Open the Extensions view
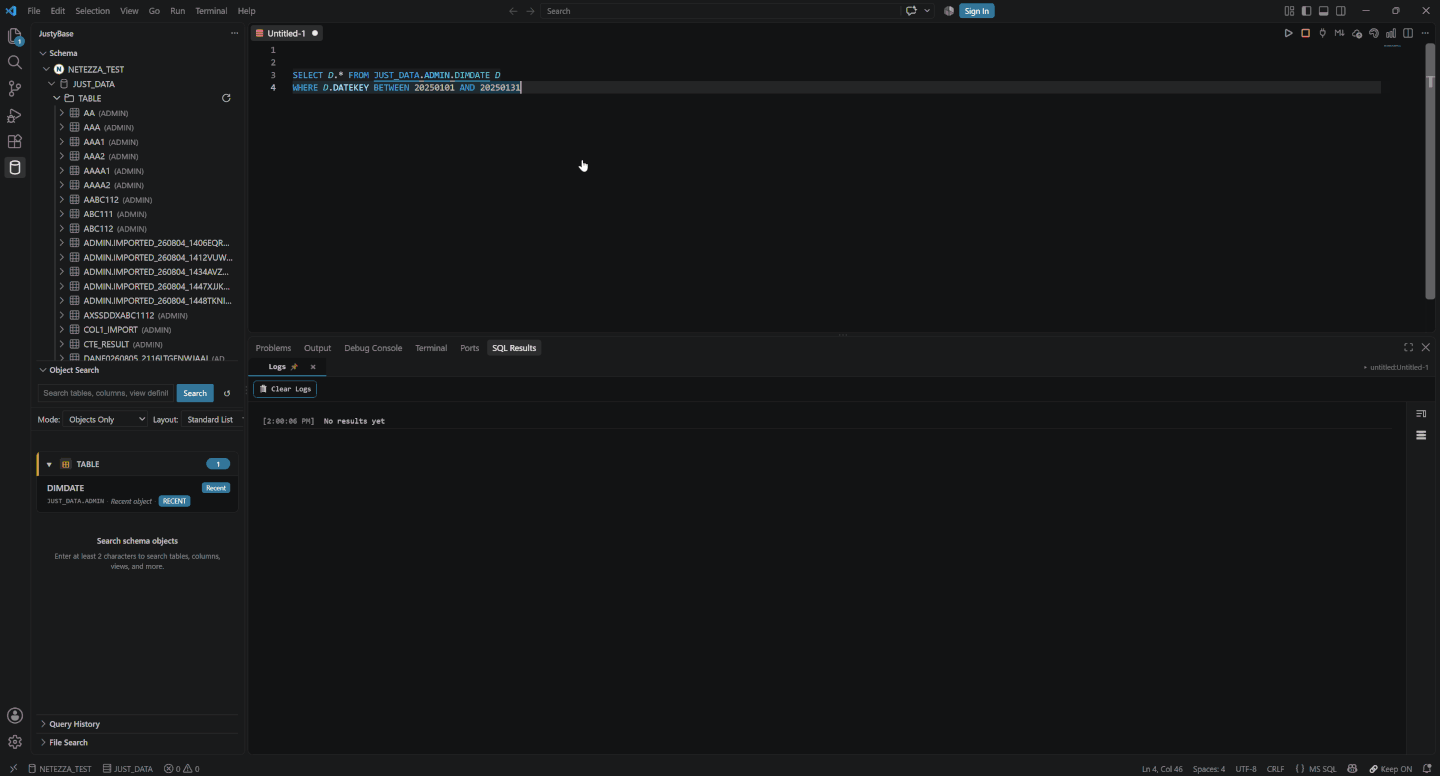Viewport: 1440px width, 776px height. click(x=15, y=142)
